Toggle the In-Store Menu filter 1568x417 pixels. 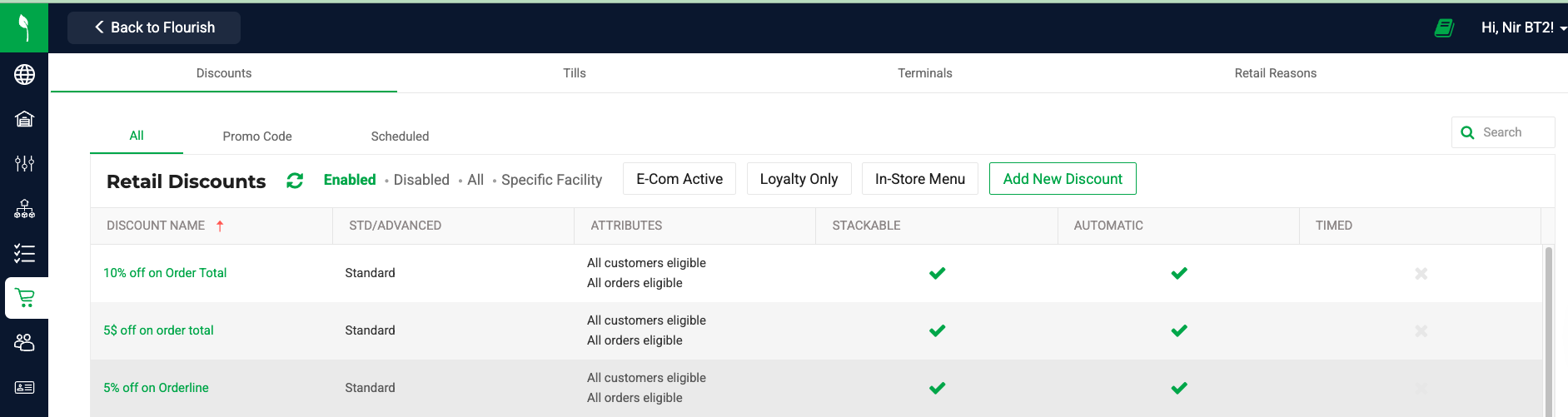(920, 179)
